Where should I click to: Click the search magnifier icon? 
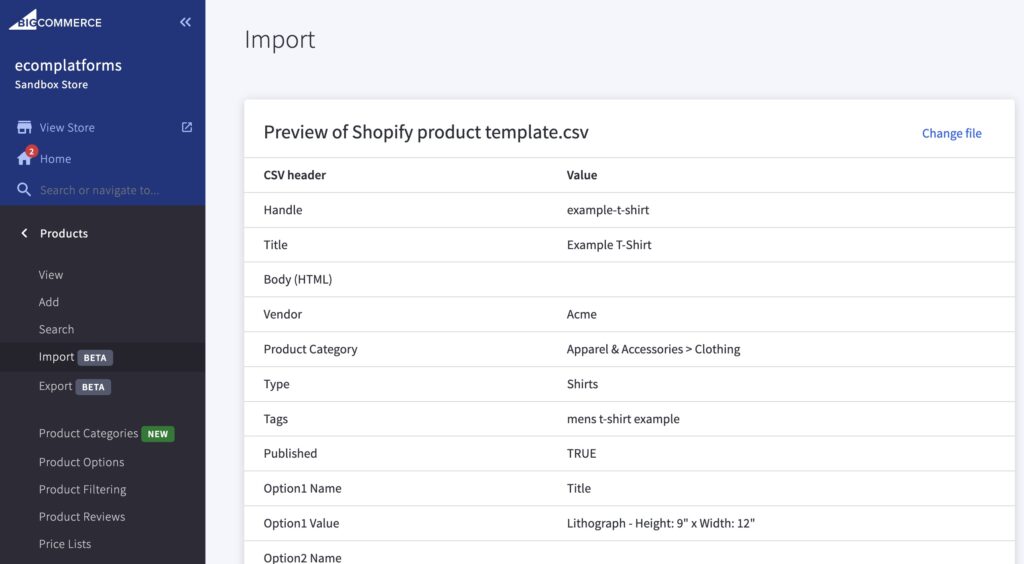(24, 190)
